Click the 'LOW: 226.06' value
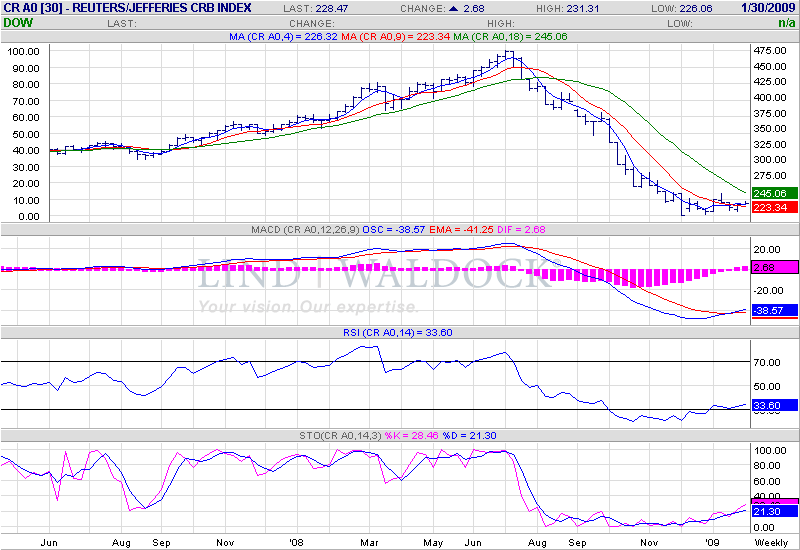800x550 pixels. click(x=682, y=9)
